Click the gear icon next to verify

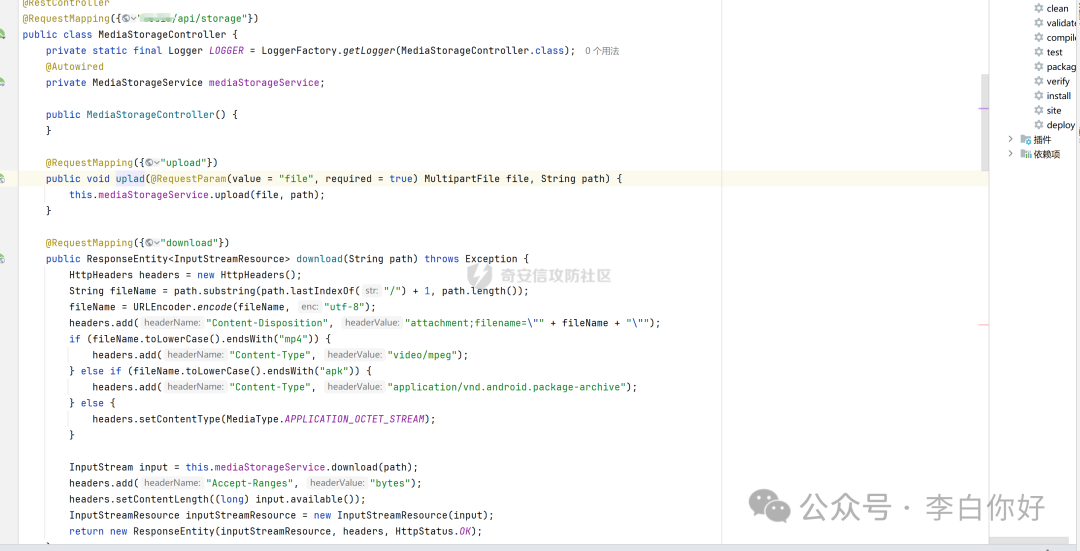pyautogui.click(x=1039, y=81)
